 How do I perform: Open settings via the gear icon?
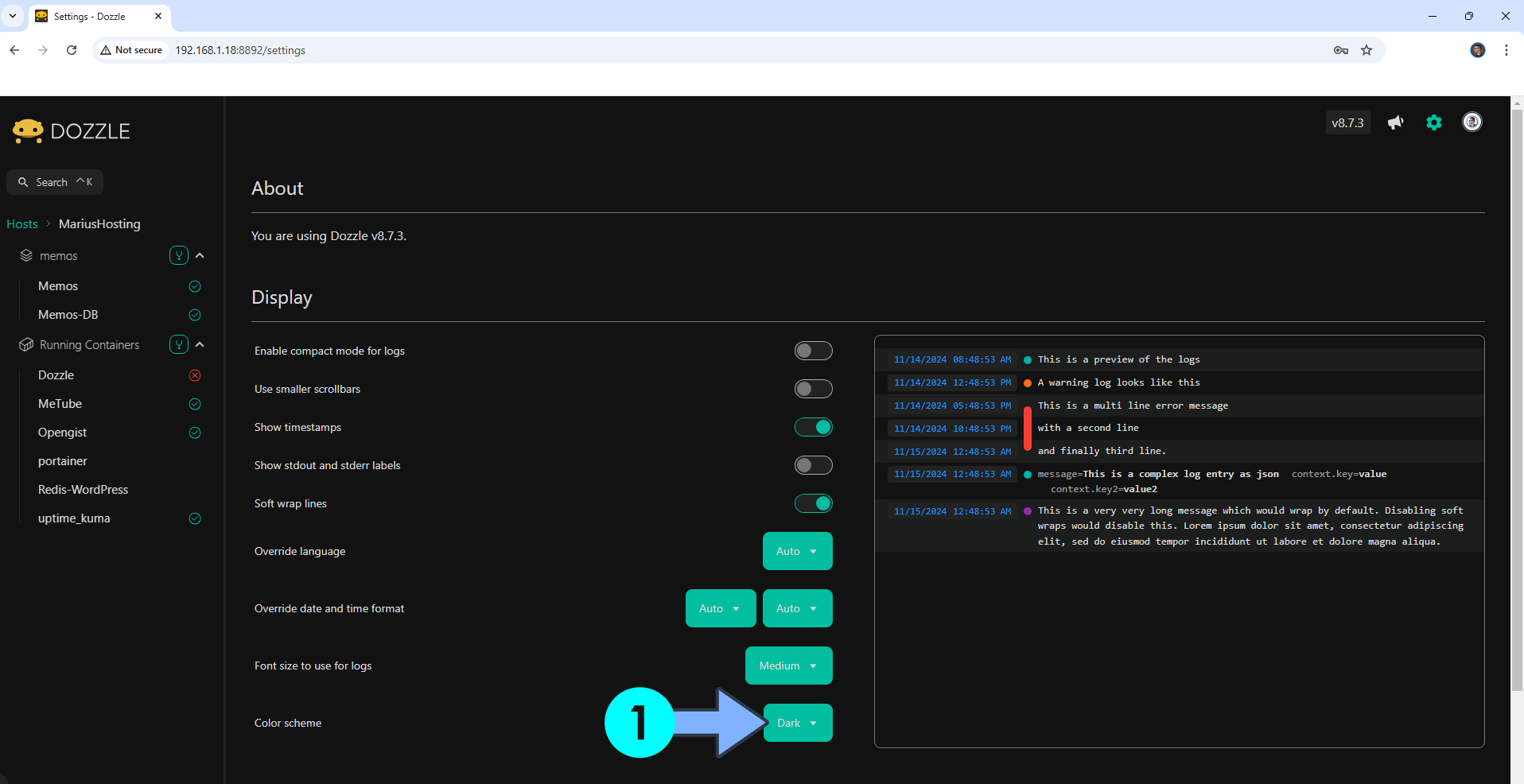[x=1433, y=122]
